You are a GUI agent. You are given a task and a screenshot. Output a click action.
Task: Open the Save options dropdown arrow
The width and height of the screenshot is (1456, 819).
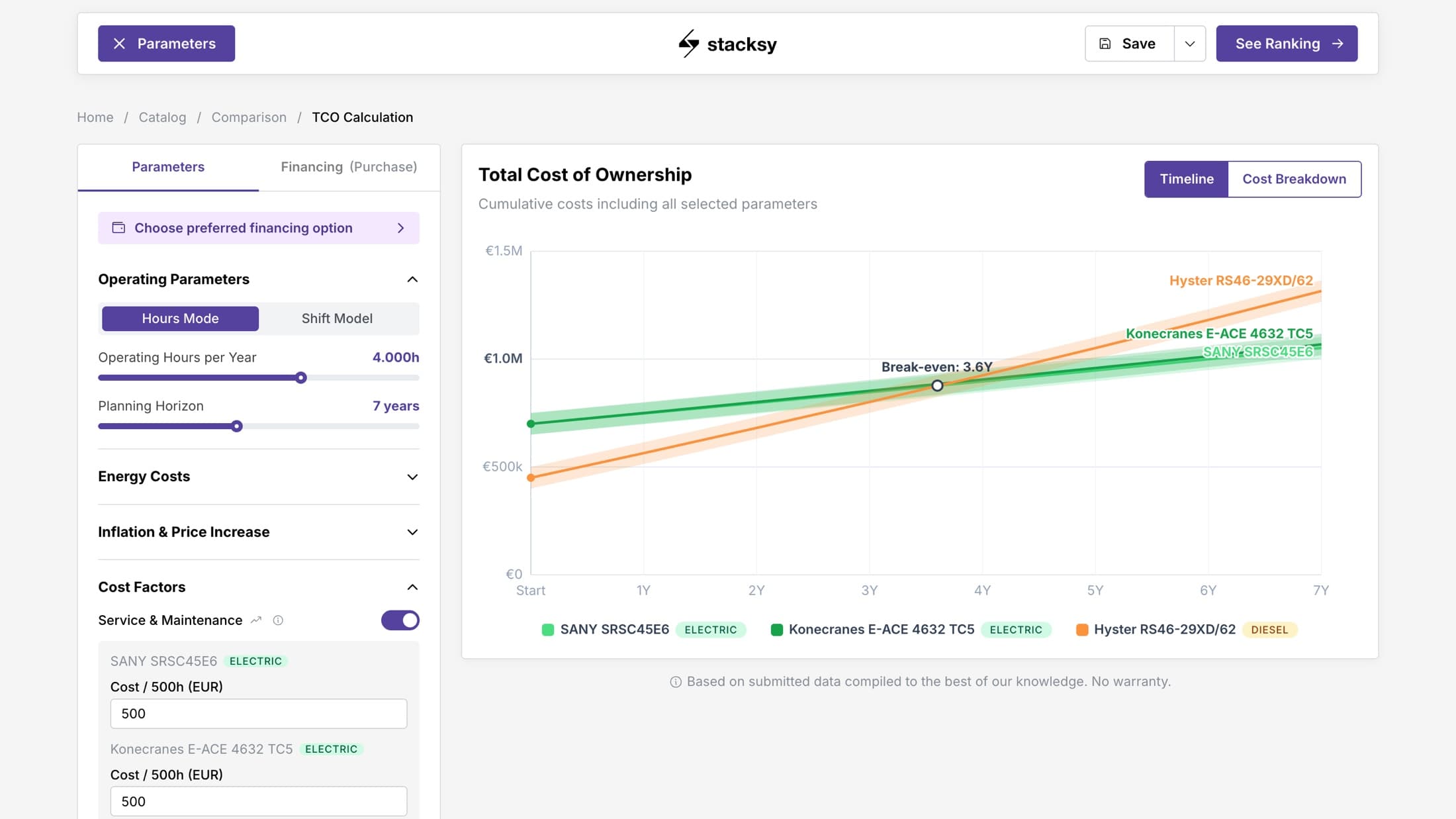point(1190,44)
